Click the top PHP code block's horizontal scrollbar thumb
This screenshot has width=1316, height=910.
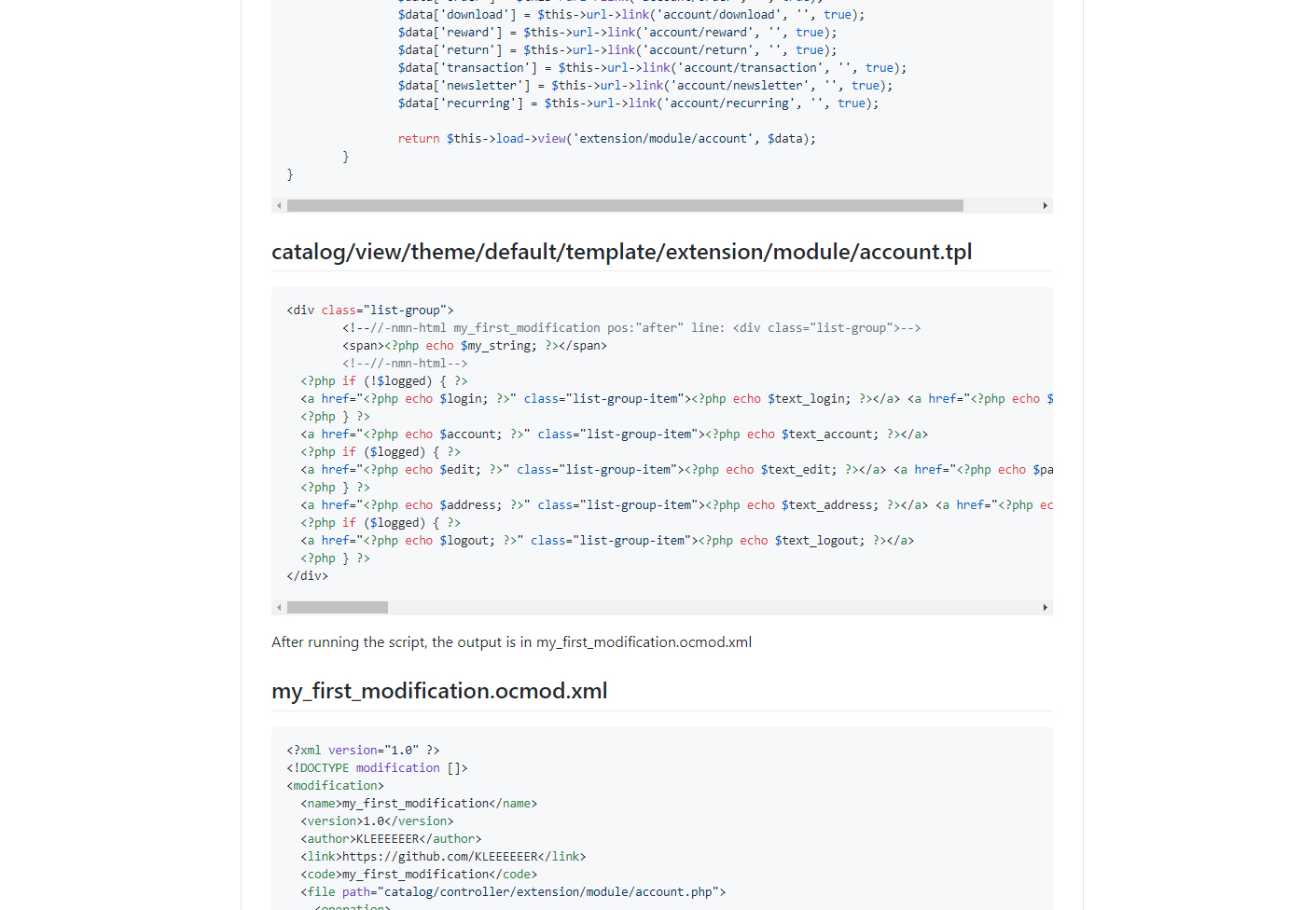(x=625, y=205)
